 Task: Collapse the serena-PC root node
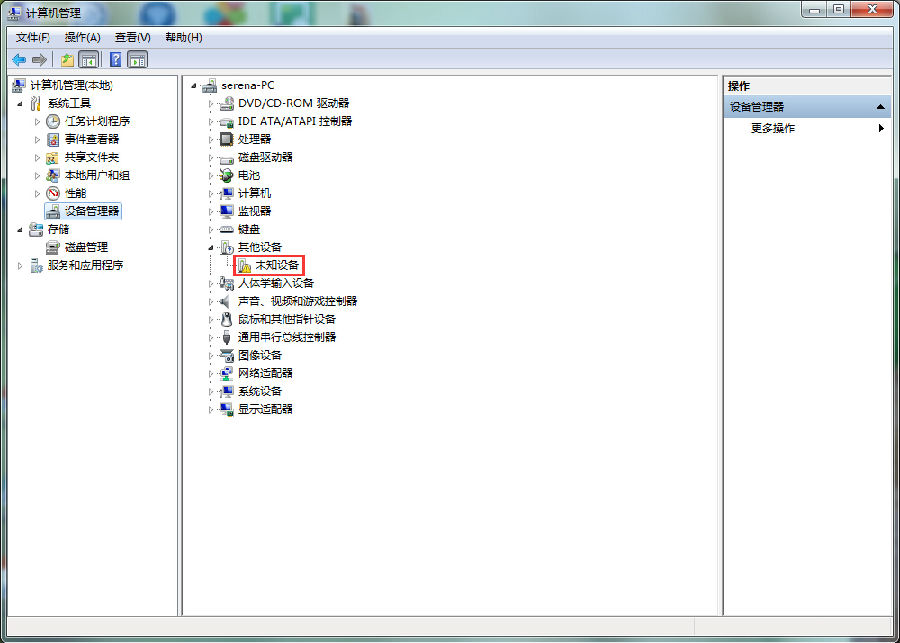click(194, 86)
